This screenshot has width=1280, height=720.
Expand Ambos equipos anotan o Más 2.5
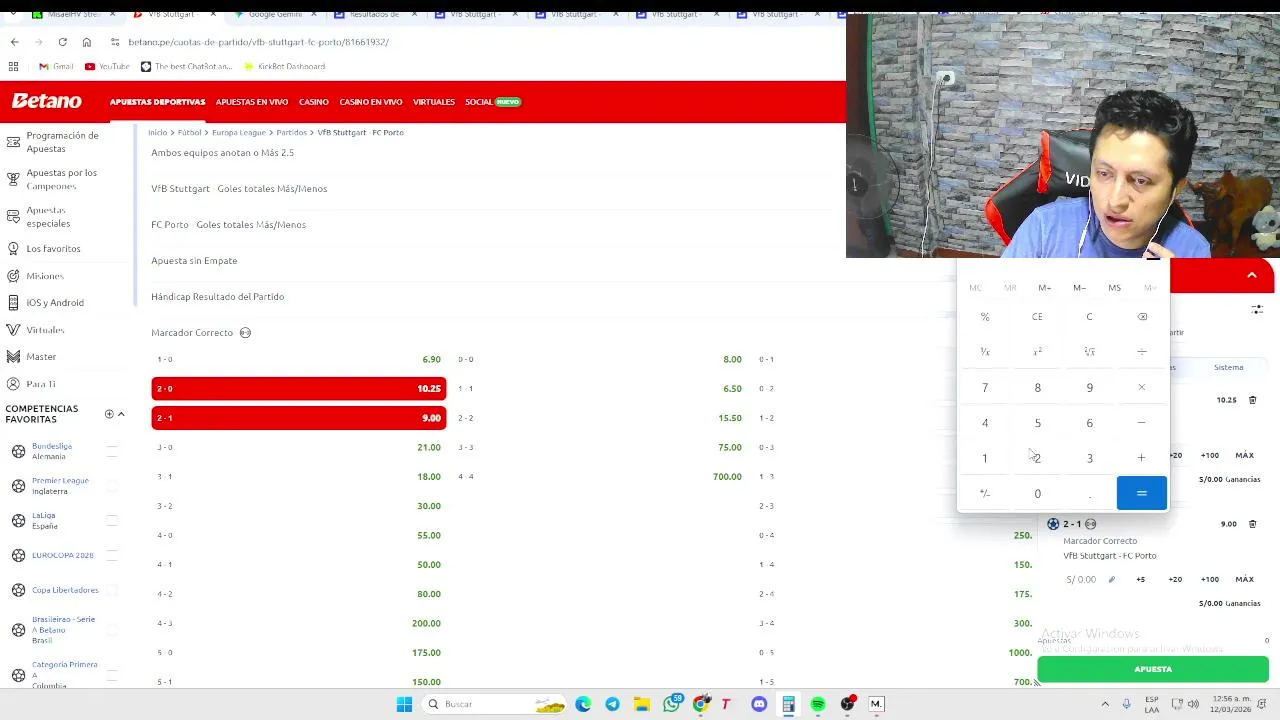click(222, 153)
